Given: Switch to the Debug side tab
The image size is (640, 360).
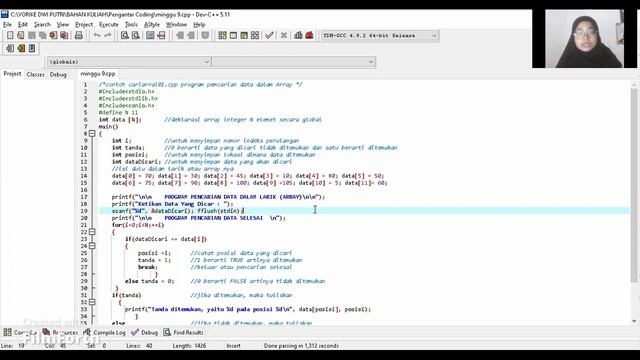Looking at the screenshot, I should 58,74.
